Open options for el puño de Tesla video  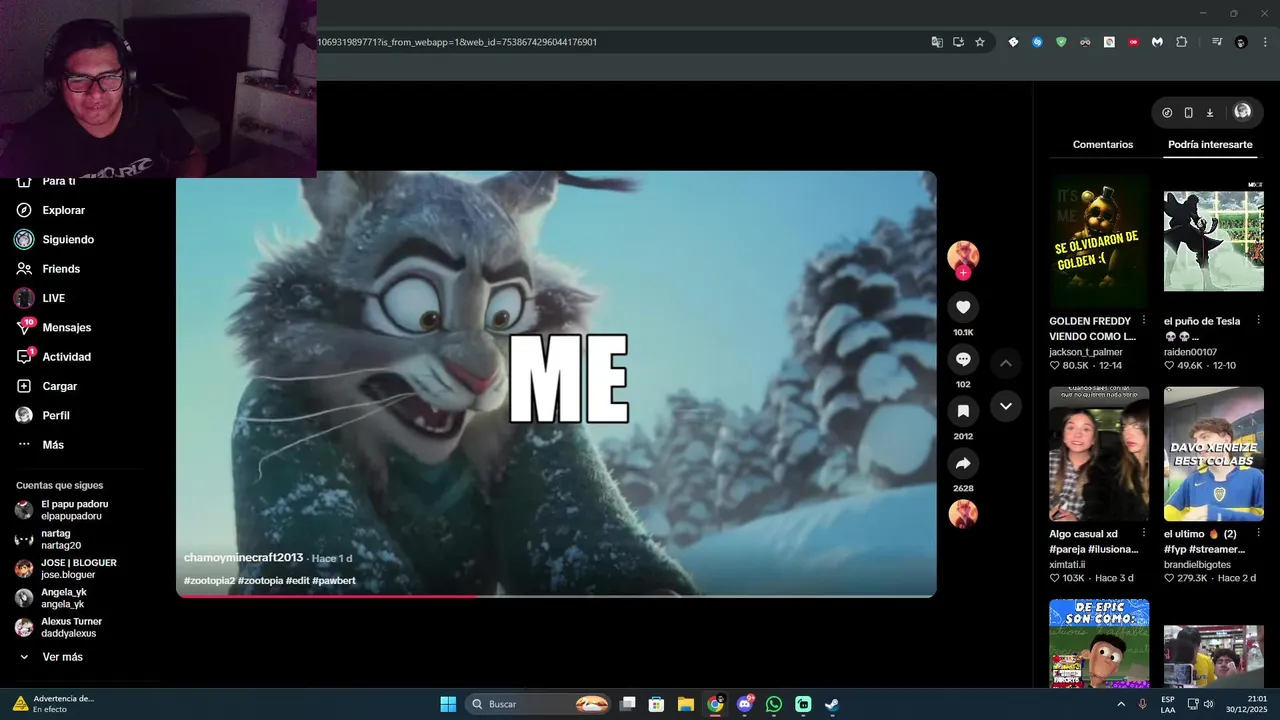coord(1258,321)
